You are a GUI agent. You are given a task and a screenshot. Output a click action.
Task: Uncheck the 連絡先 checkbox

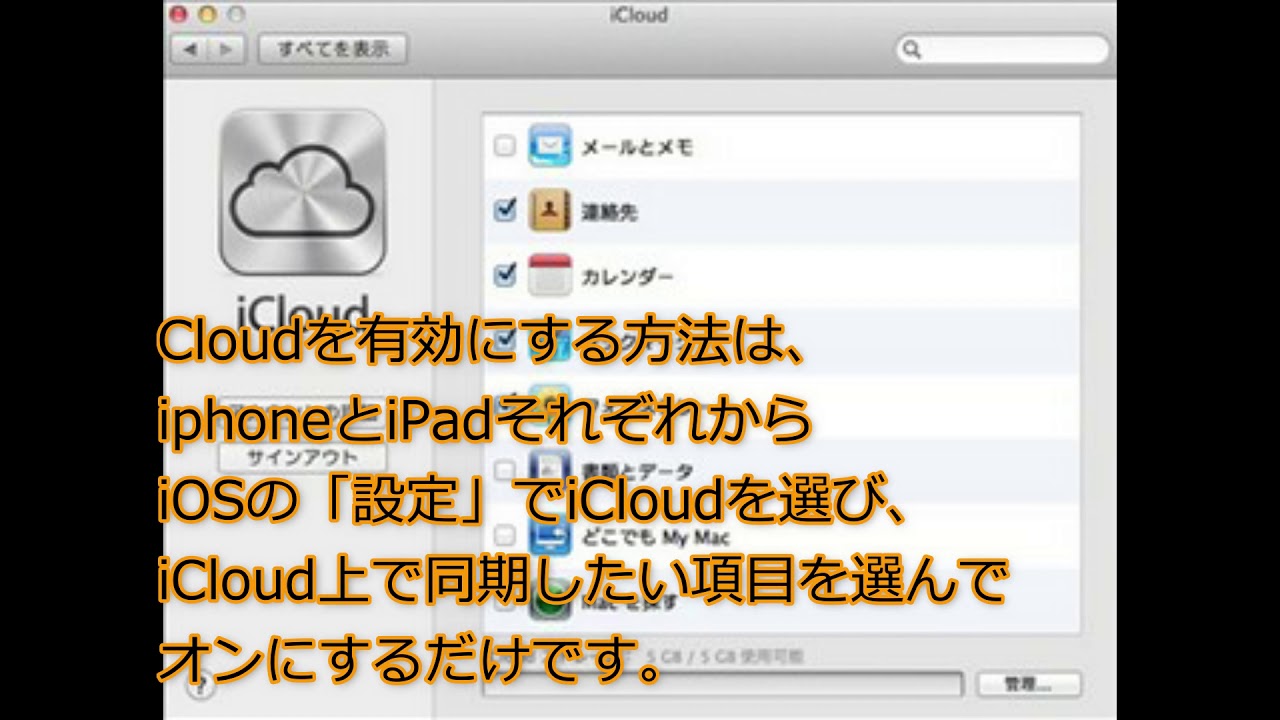click(505, 210)
